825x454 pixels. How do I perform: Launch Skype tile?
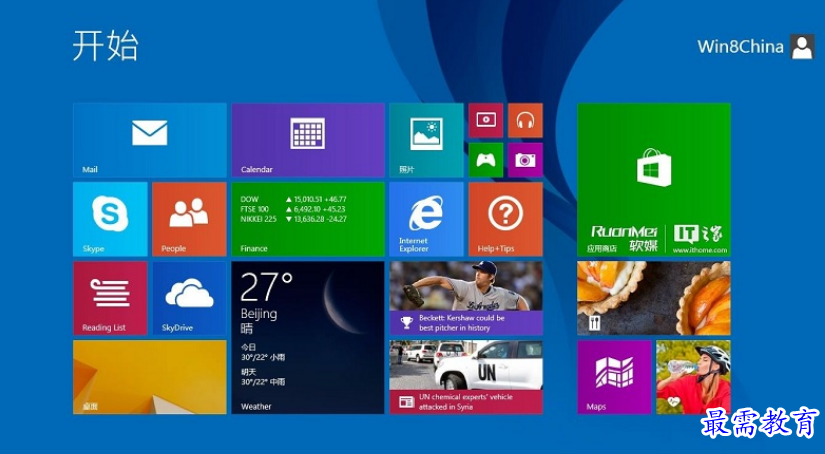(x=110, y=219)
